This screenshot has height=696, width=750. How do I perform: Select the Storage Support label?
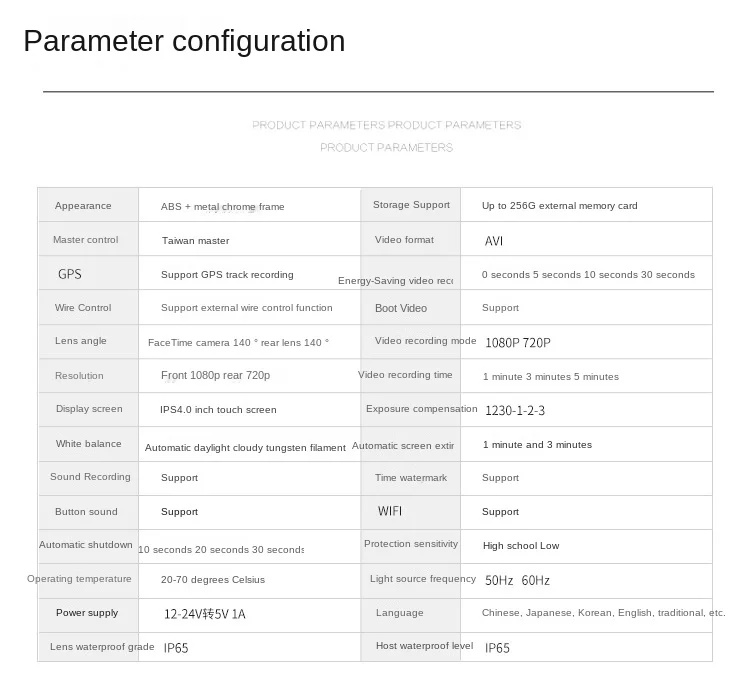click(411, 205)
